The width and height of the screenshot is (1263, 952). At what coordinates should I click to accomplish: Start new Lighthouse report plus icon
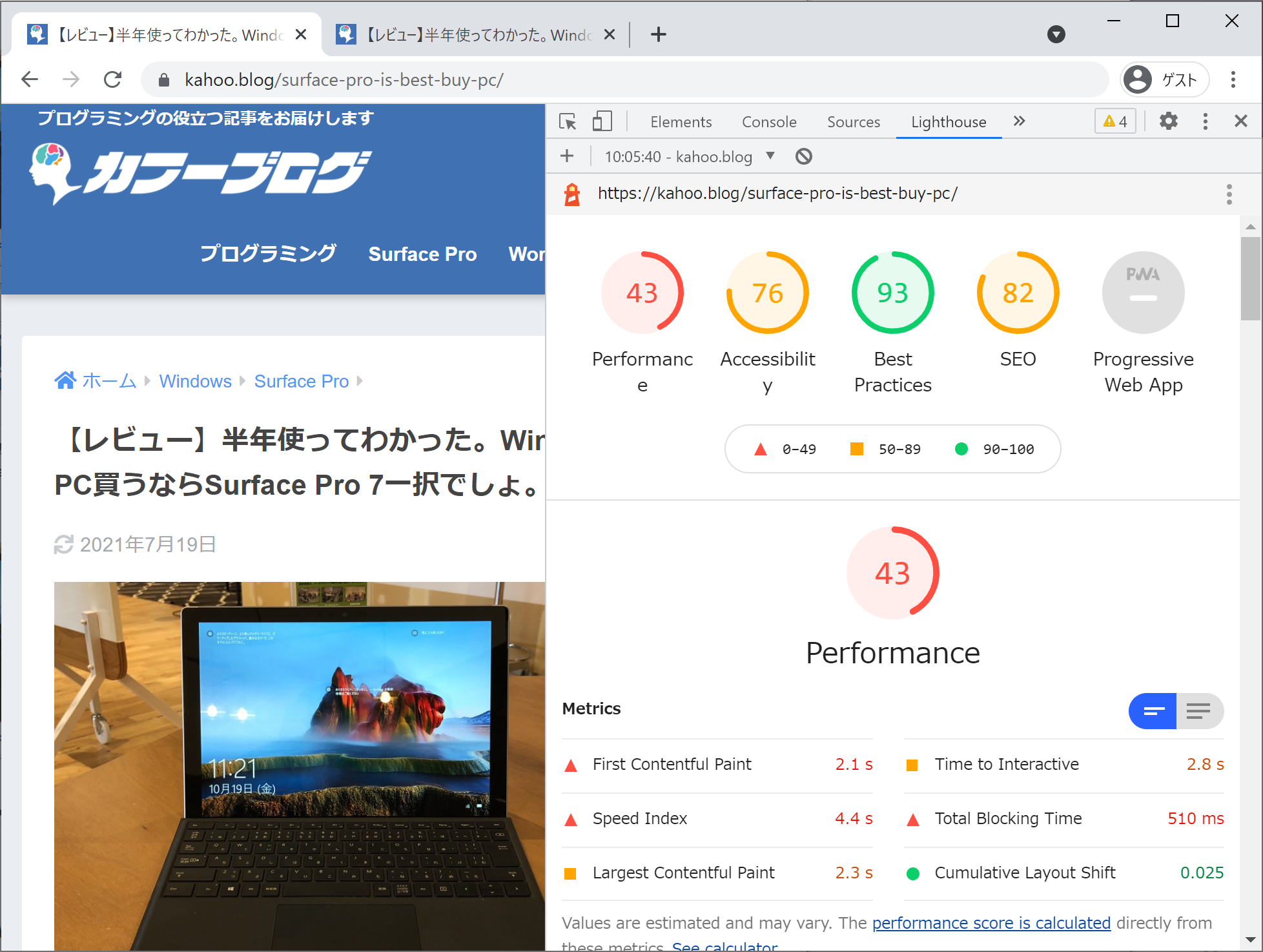[x=567, y=156]
